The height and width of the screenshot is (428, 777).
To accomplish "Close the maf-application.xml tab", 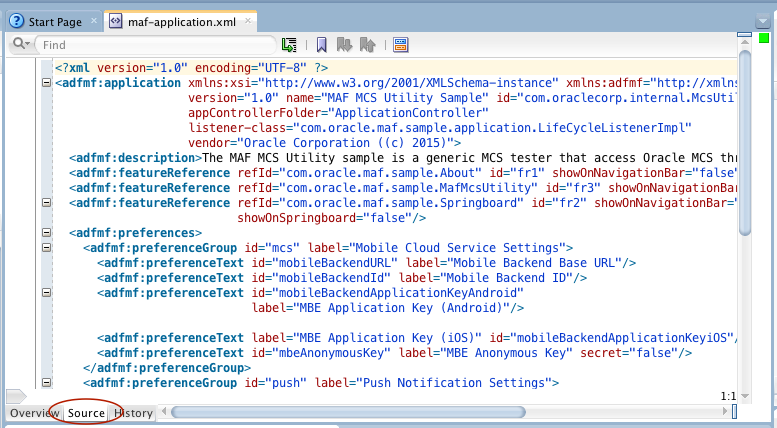I will [x=248, y=21].
